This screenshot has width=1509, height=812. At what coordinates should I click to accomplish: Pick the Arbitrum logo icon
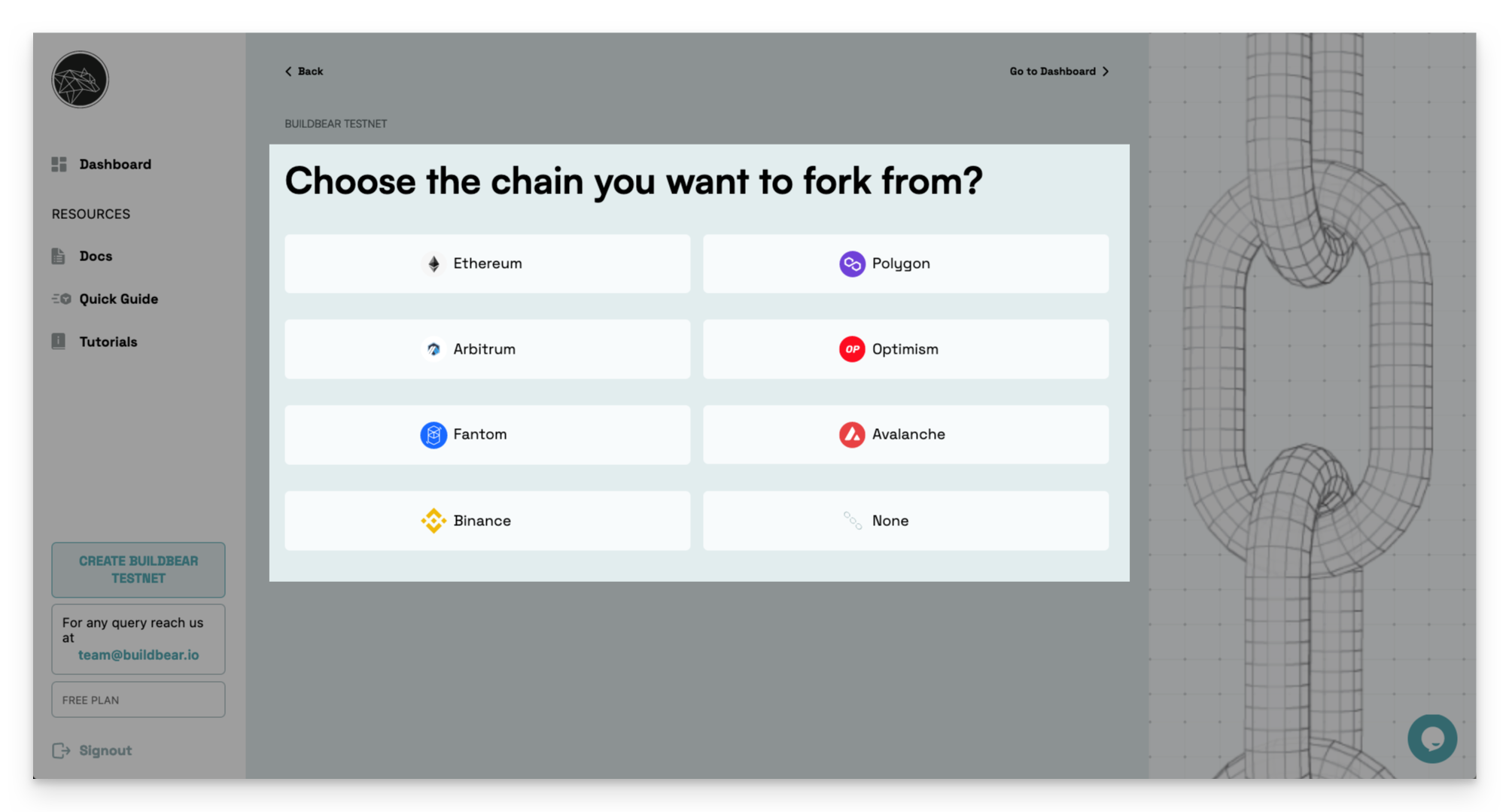434,349
